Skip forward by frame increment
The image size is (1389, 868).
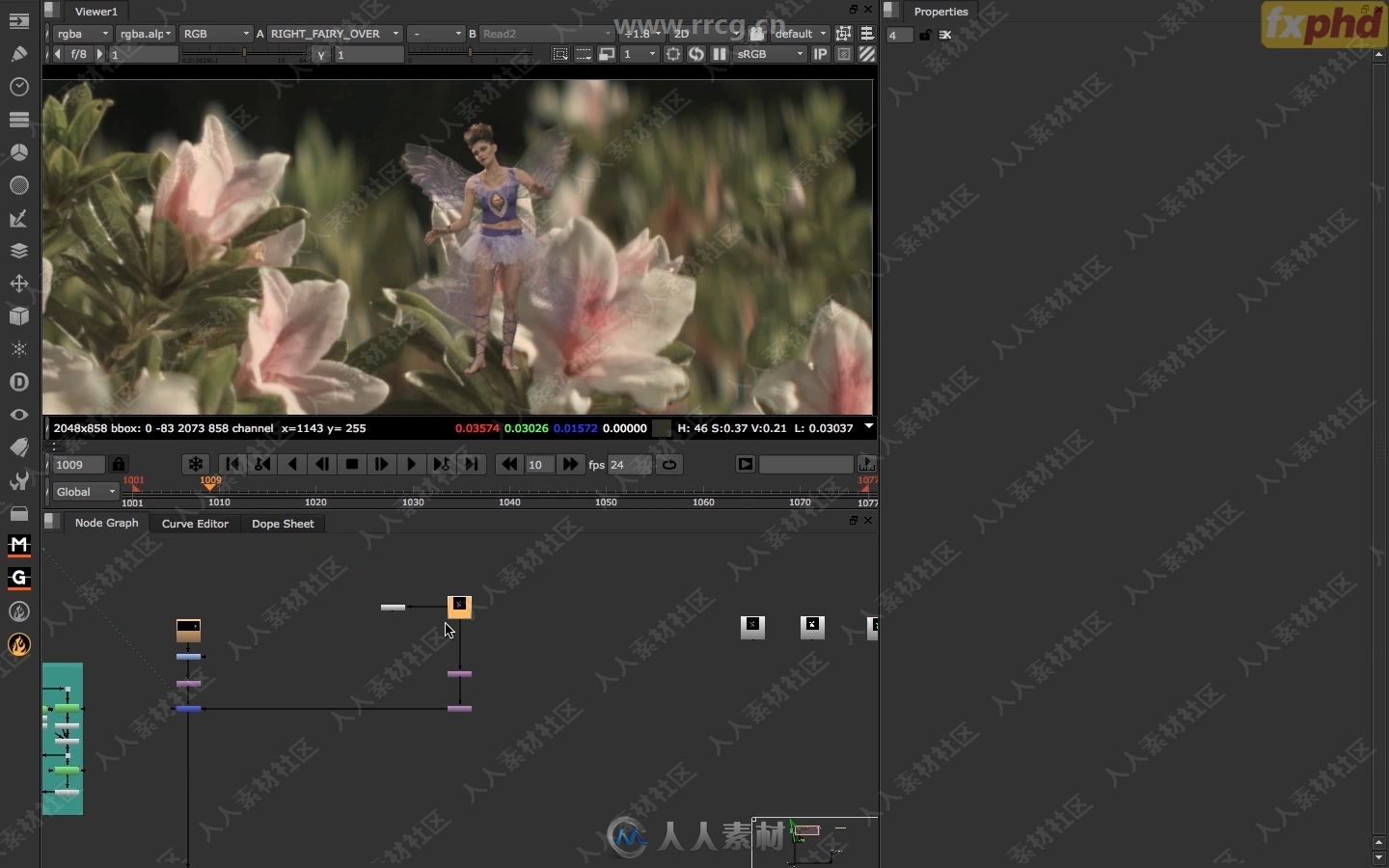click(x=571, y=464)
